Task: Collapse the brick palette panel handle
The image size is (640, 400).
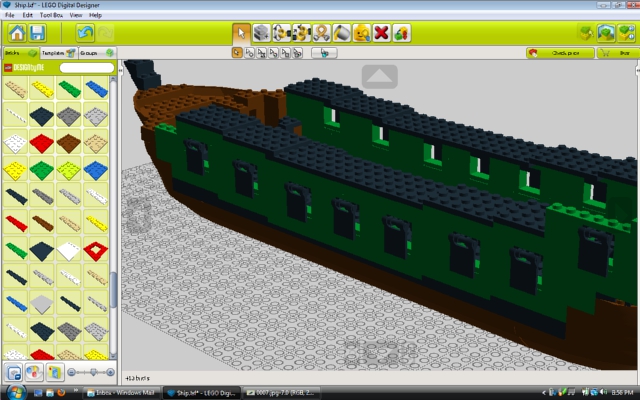Action: coord(120,70)
